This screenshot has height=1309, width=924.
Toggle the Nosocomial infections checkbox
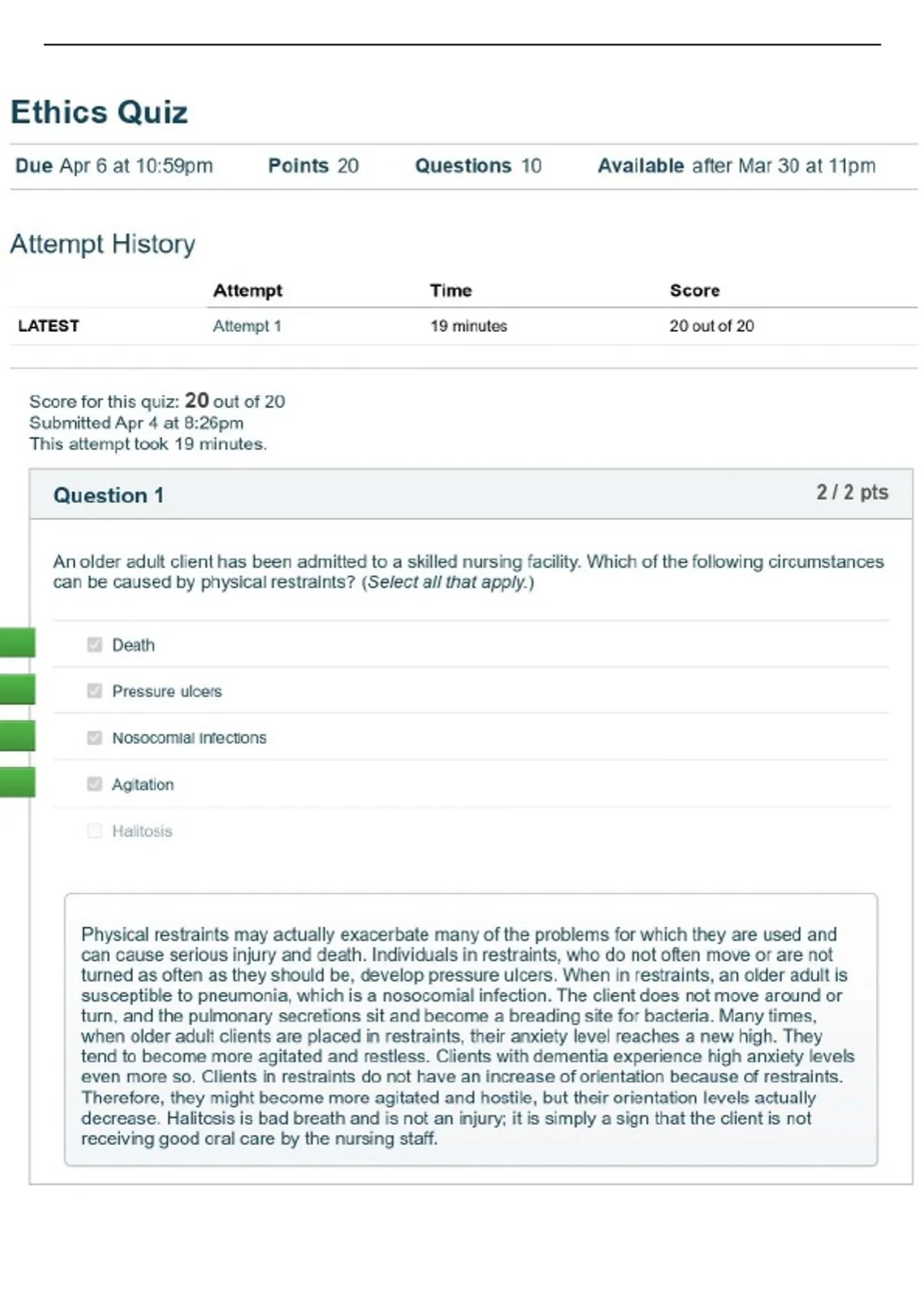[x=95, y=738]
